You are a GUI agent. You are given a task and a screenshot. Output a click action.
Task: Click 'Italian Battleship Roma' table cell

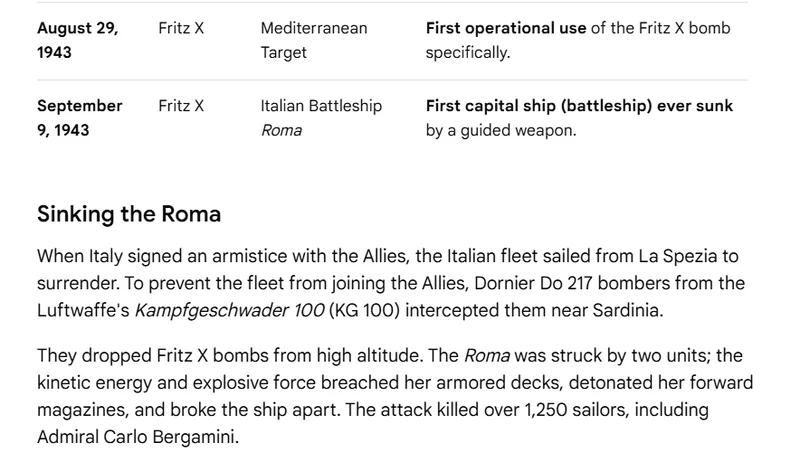click(x=321, y=118)
